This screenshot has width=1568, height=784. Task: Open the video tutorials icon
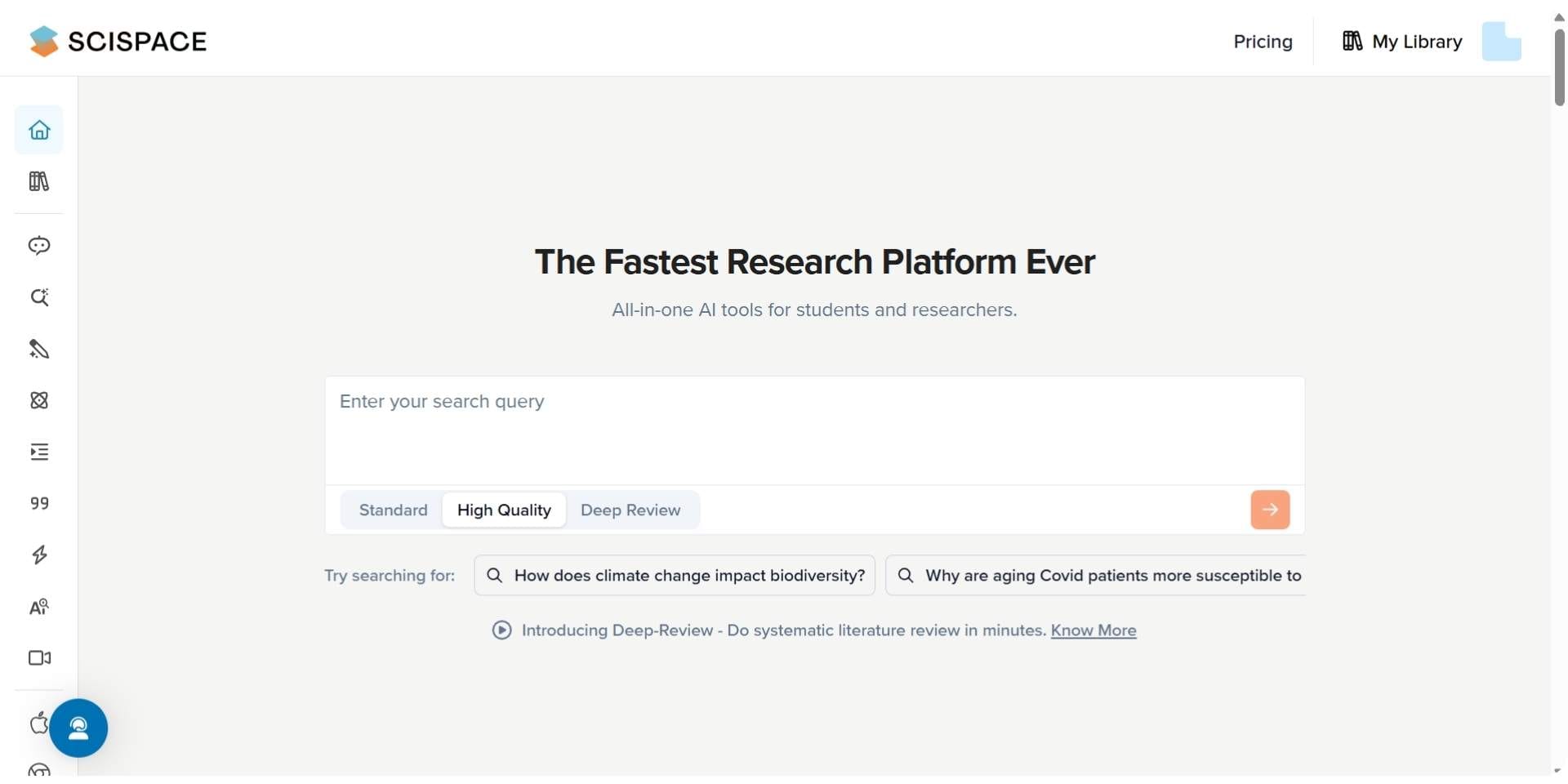[x=38, y=658]
